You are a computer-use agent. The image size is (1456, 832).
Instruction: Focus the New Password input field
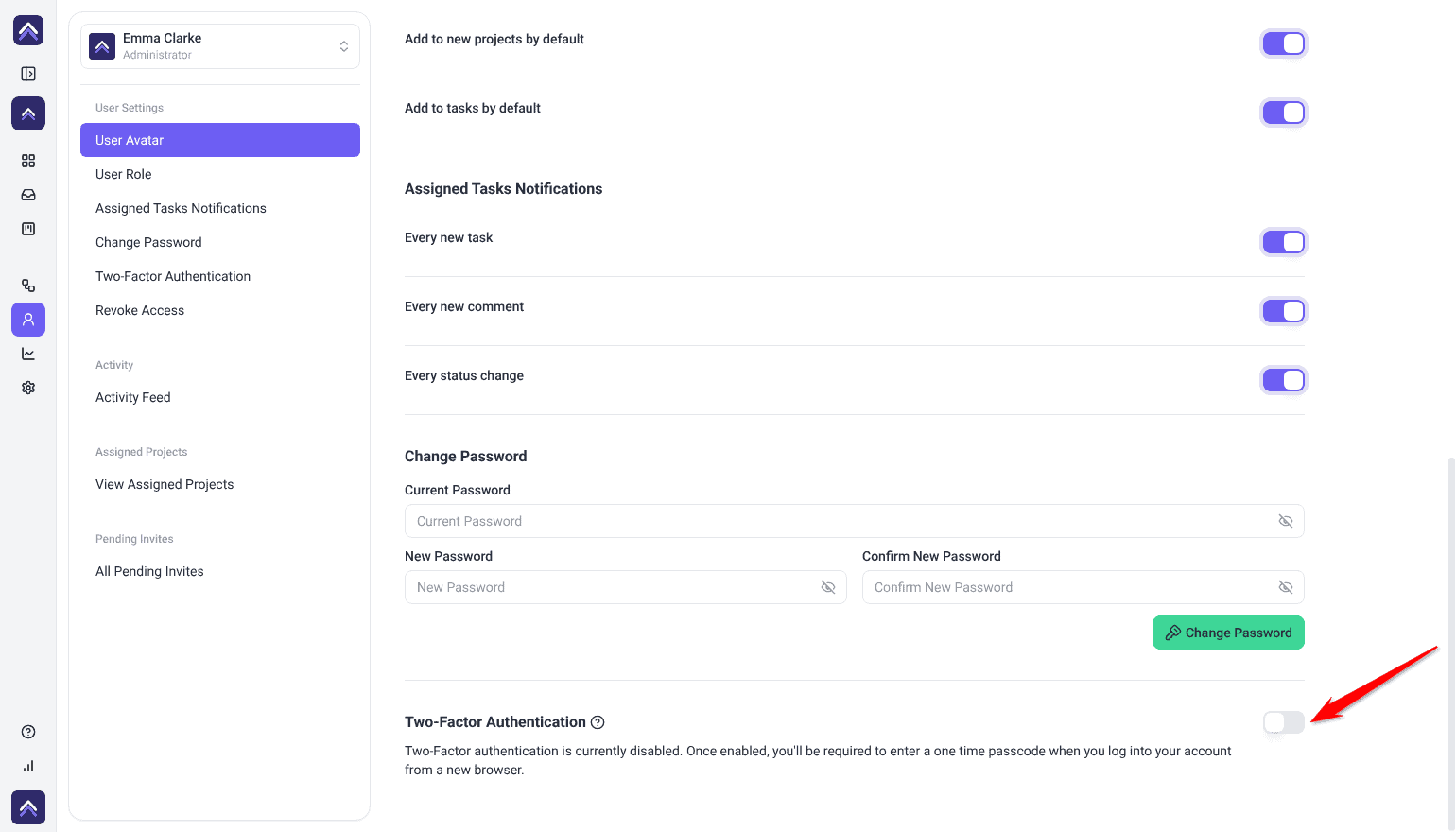click(626, 587)
